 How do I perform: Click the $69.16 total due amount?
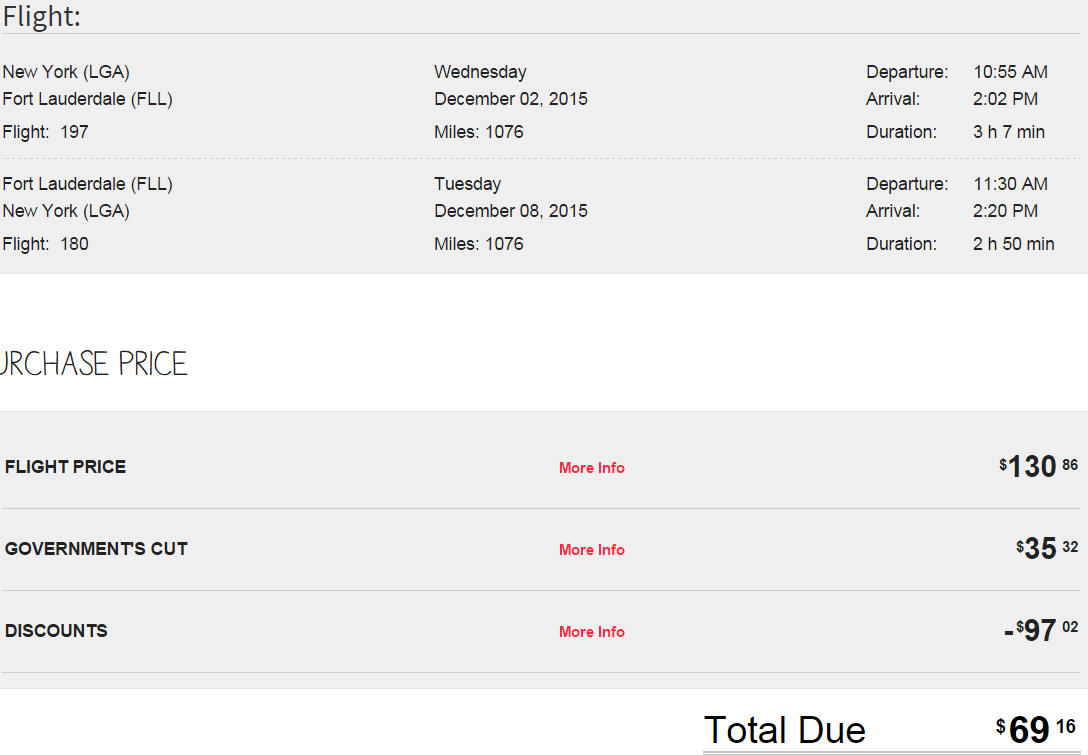[x=1035, y=729]
